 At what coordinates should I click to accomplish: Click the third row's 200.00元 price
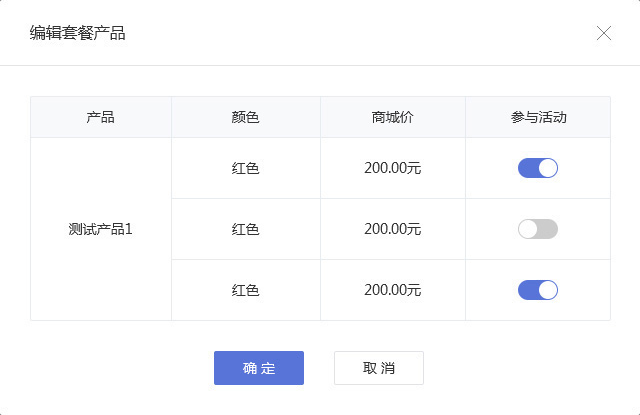[x=392, y=290]
